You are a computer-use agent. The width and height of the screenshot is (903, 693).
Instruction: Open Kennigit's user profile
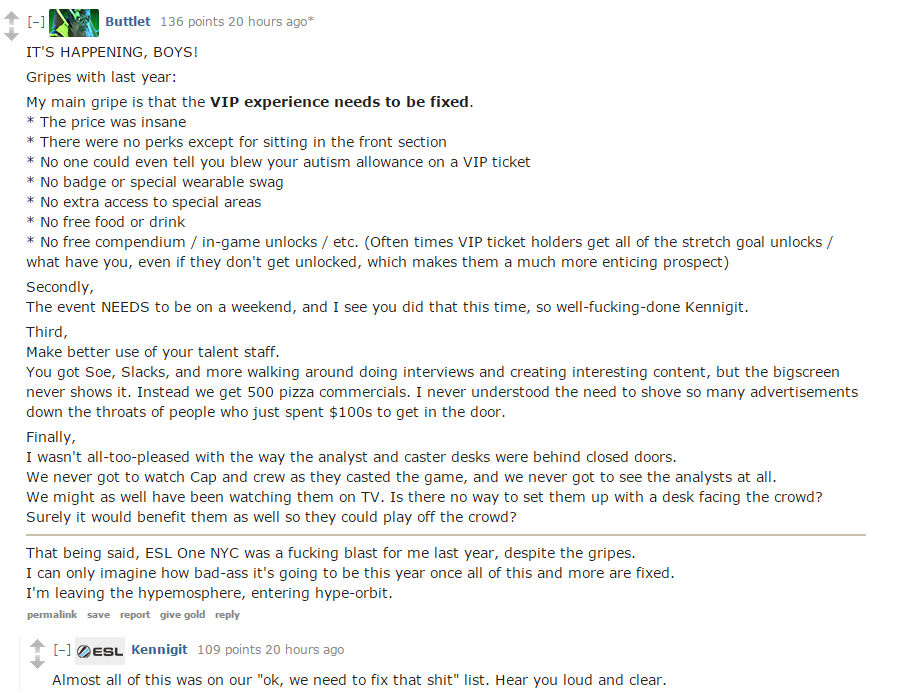point(160,650)
